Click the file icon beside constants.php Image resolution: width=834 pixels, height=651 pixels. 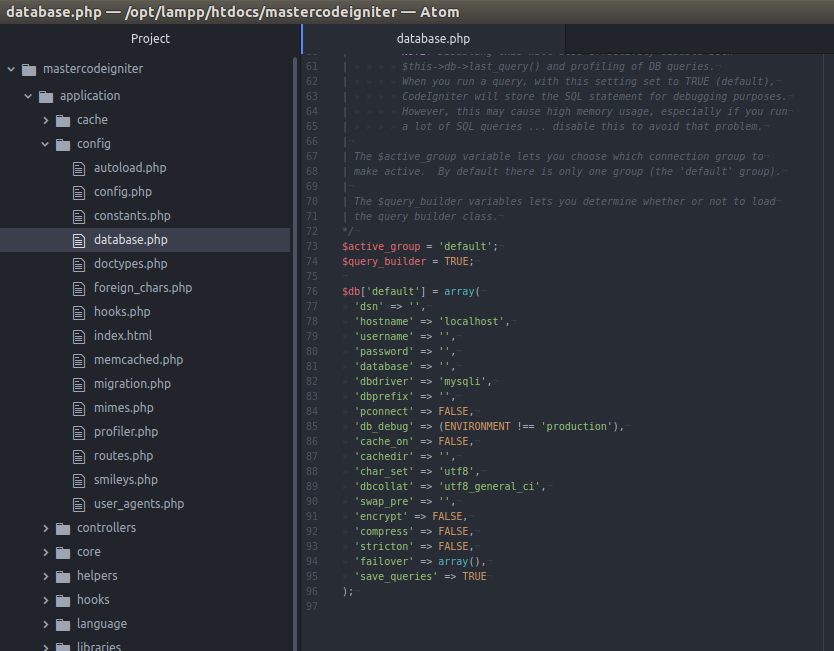81,215
